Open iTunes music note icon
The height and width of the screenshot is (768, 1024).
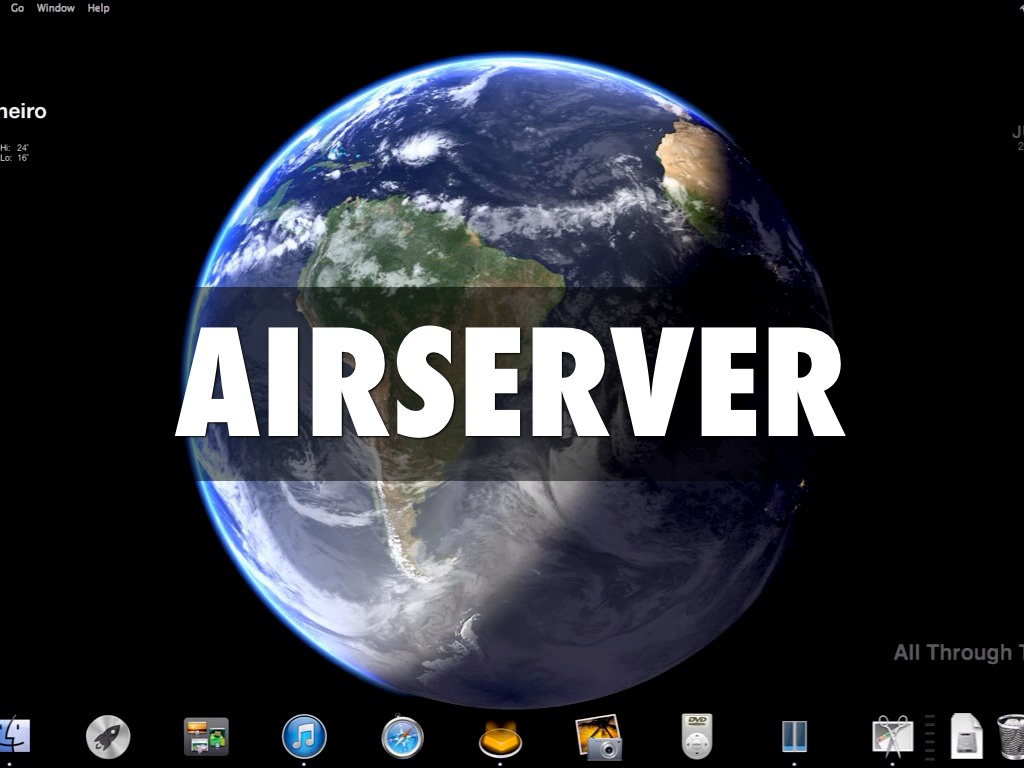304,737
